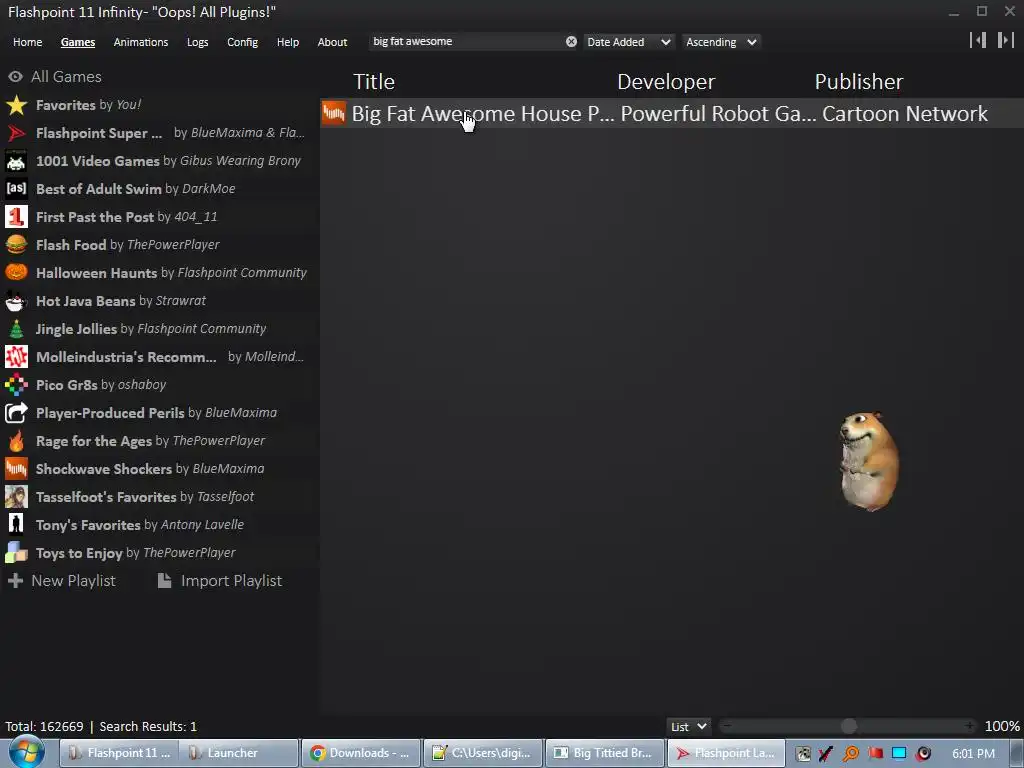Click the red flag tray icon

[x=875, y=754]
